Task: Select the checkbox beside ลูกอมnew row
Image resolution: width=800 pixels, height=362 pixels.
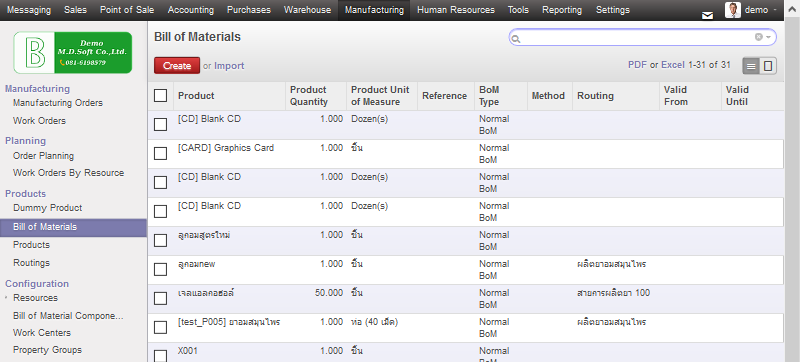Action: (160, 270)
